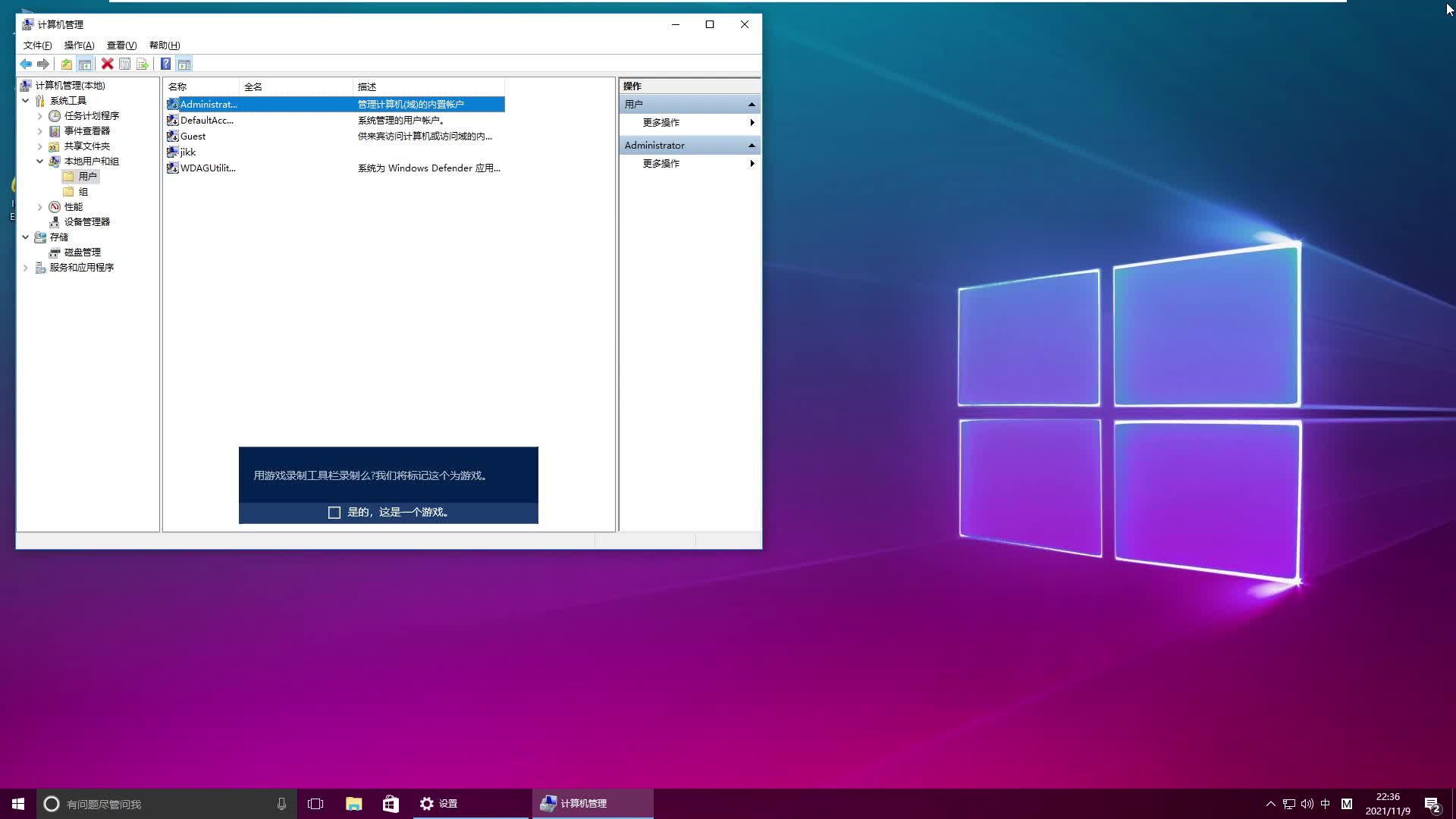Open the 查看(V) menu
The width and height of the screenshot is (1456, 819).
click(121, 45)
